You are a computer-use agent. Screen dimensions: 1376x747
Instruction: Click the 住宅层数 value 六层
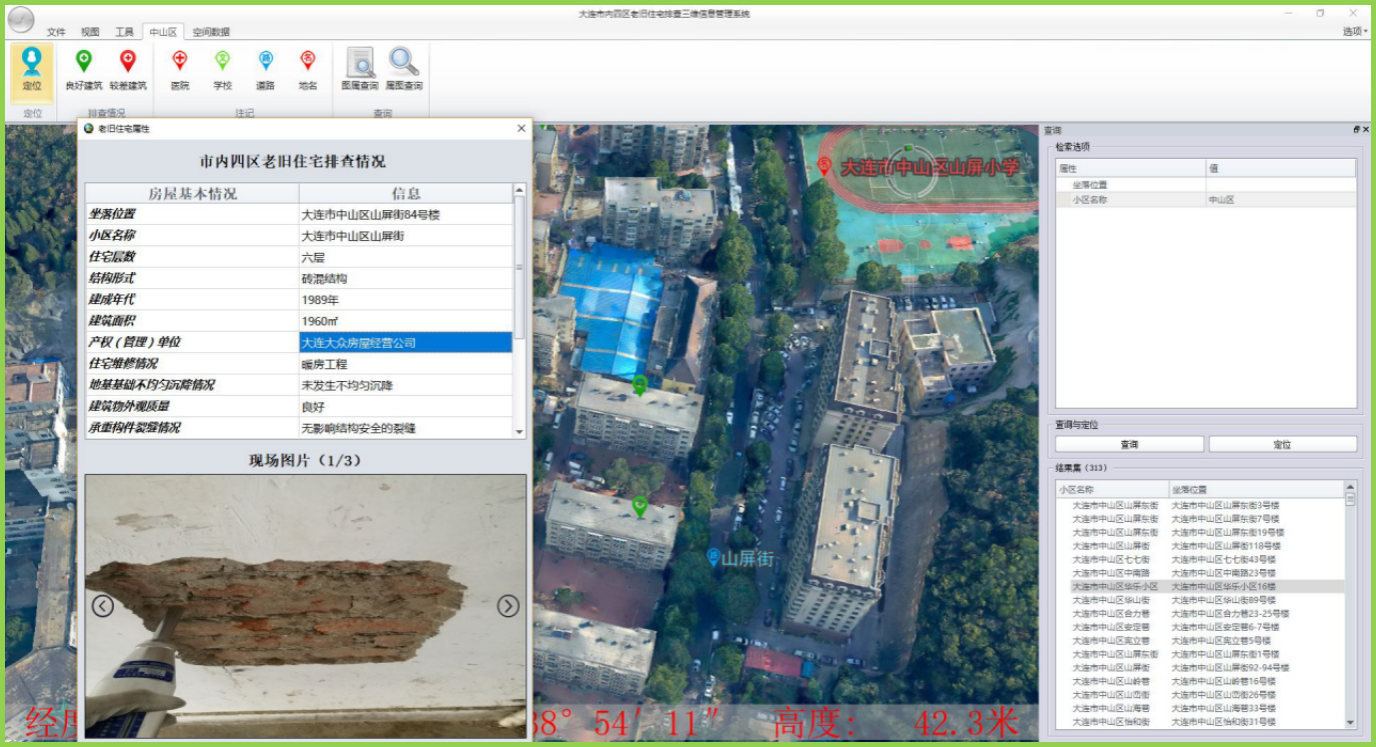coord(313,257)
